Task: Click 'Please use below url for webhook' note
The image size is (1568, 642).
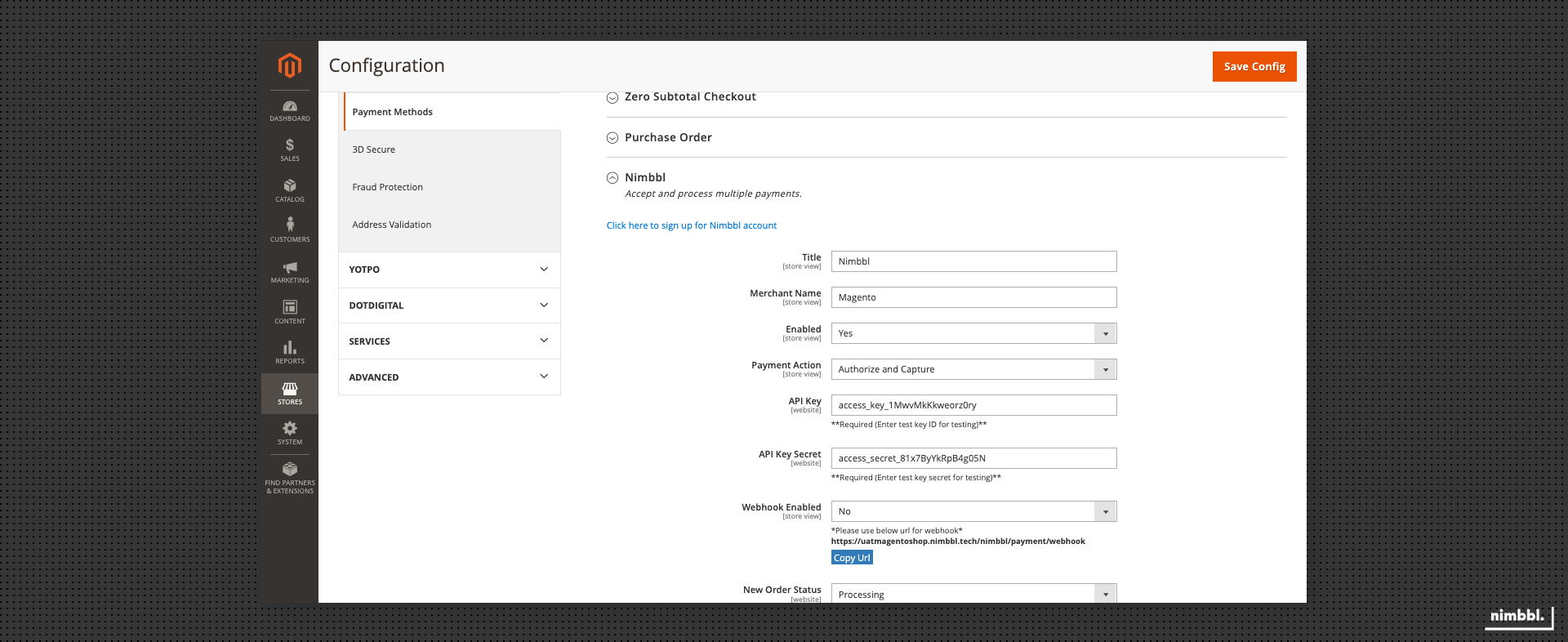Action: [x=897, y=531]
